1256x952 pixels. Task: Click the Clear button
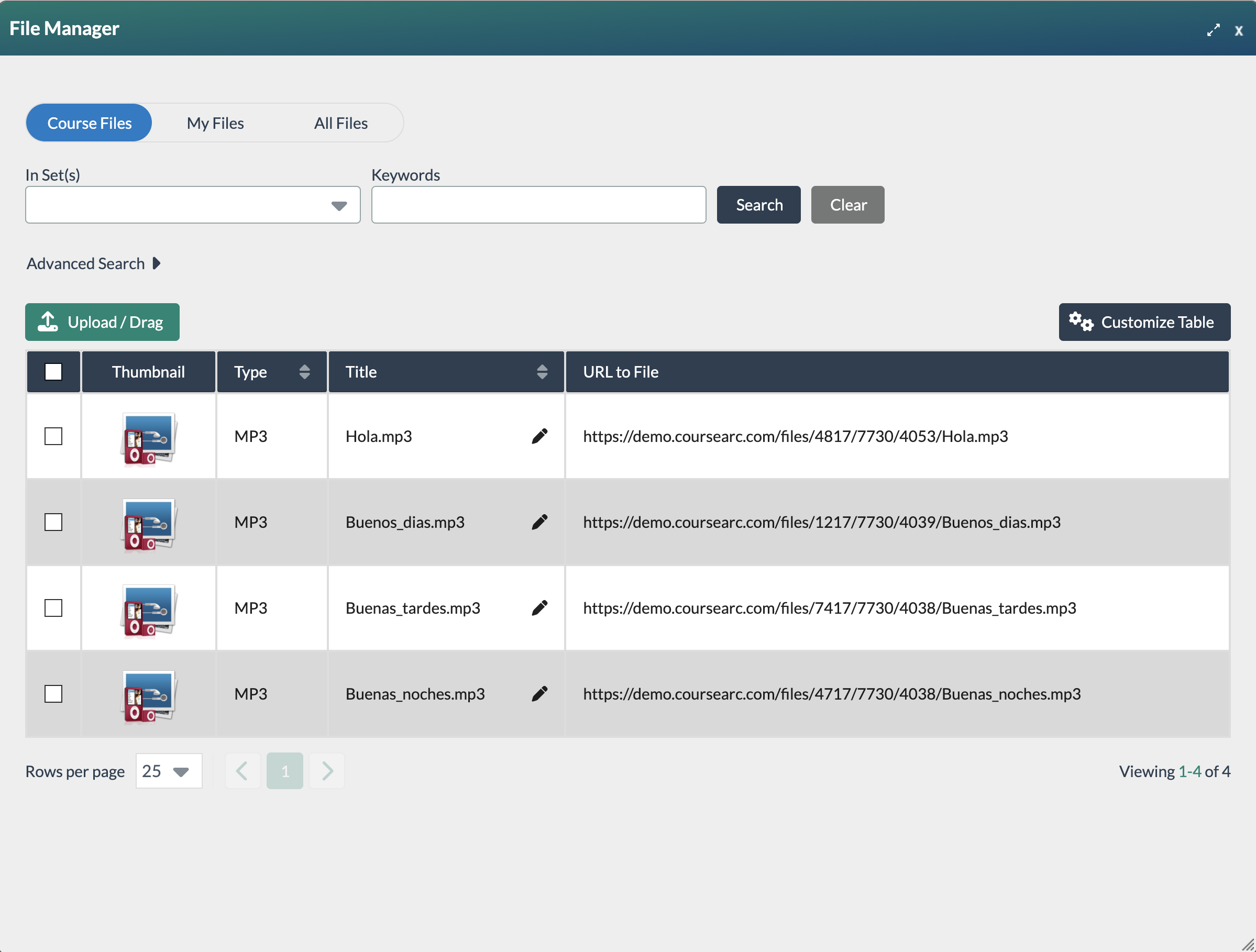click(x=848, y=205)
